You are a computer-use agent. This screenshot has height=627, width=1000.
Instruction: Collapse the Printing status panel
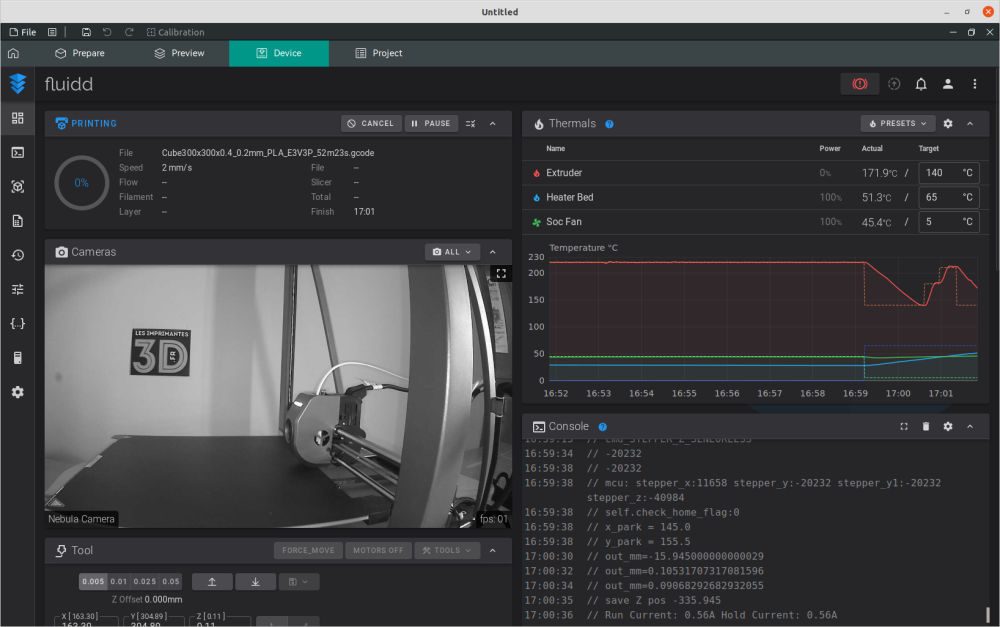click(492, 124)
